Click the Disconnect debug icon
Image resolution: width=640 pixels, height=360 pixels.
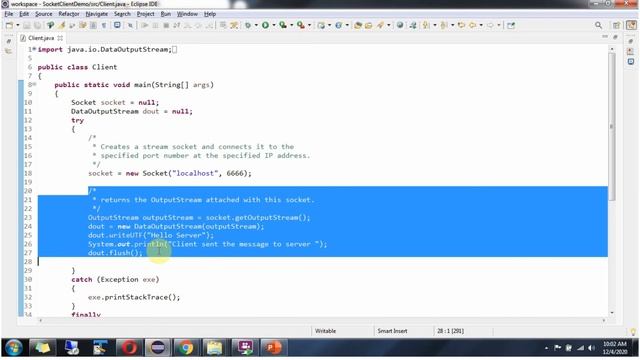click(x=177, y=25)
